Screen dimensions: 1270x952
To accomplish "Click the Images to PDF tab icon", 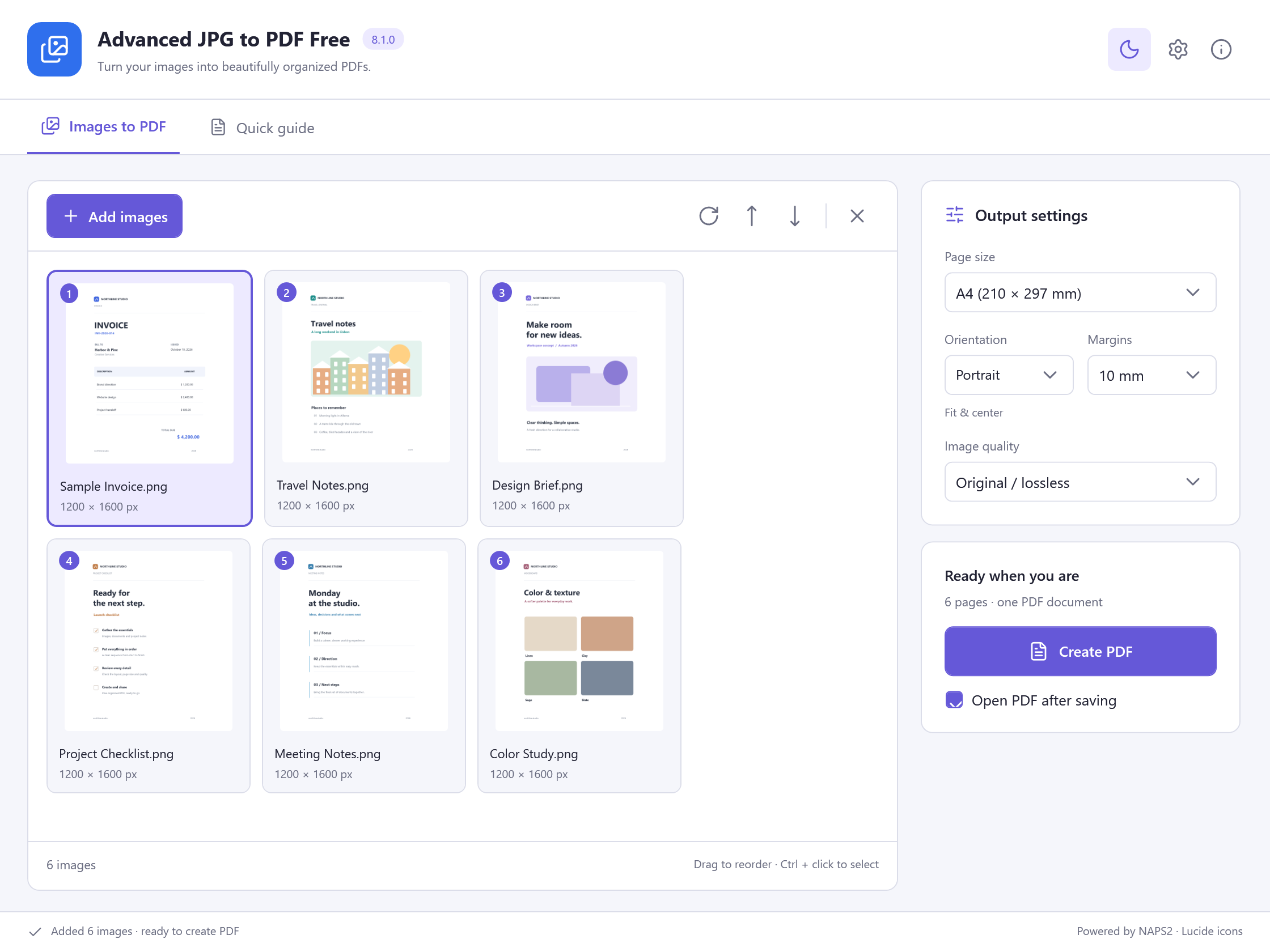I will pyautogui.click(x=50, y=126).
